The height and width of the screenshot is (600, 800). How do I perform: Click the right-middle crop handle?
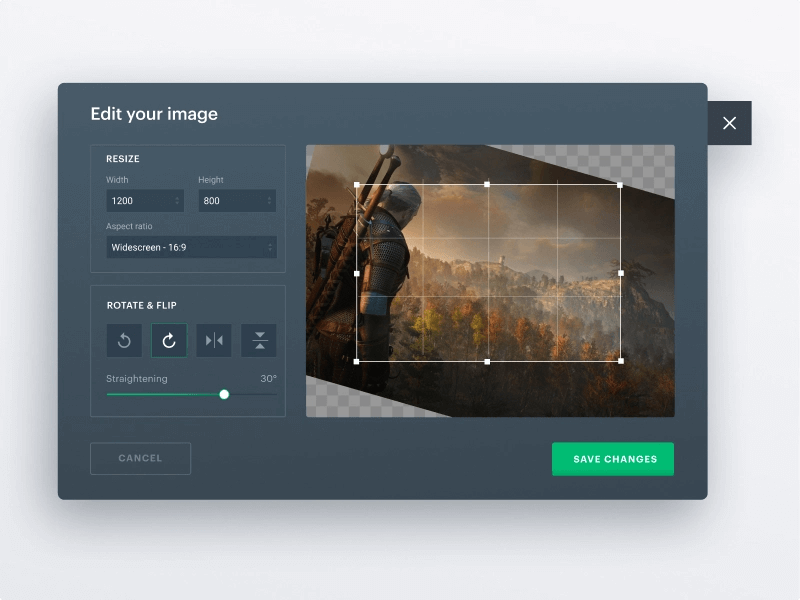click(620, 273)
